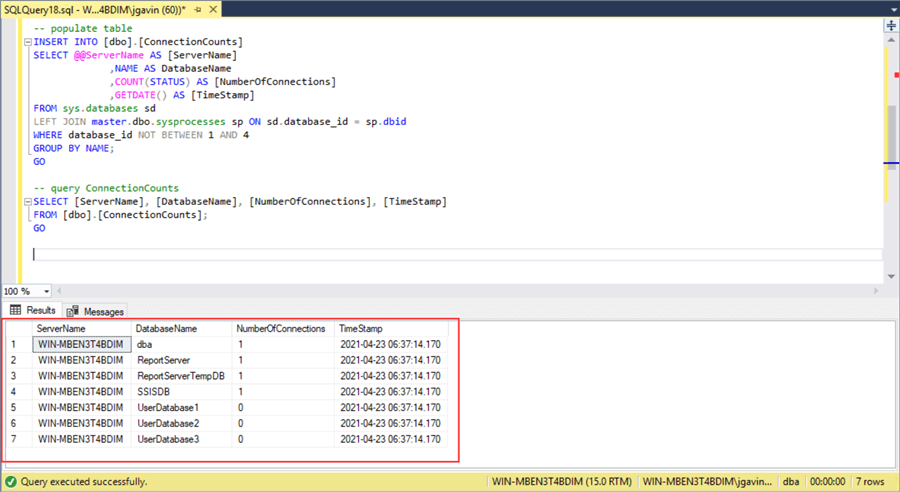
Task: Click the editor horizontal scrollbar right arrow
Action: 876,291
